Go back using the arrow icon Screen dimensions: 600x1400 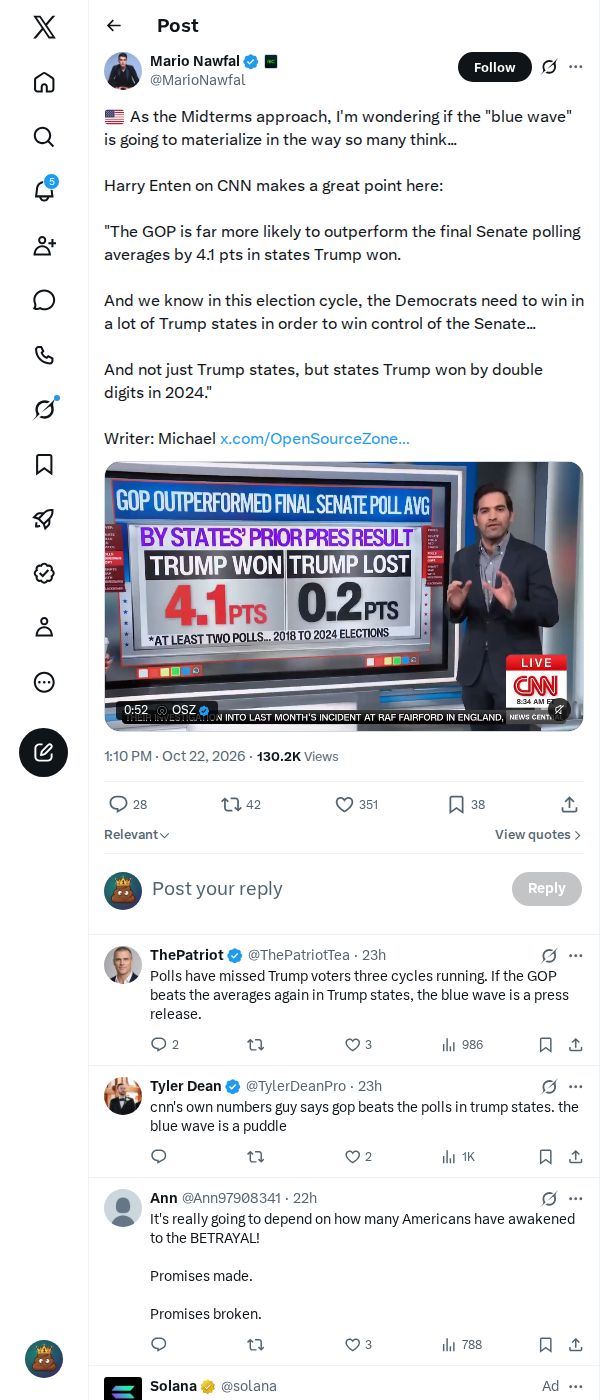[114, 26]
